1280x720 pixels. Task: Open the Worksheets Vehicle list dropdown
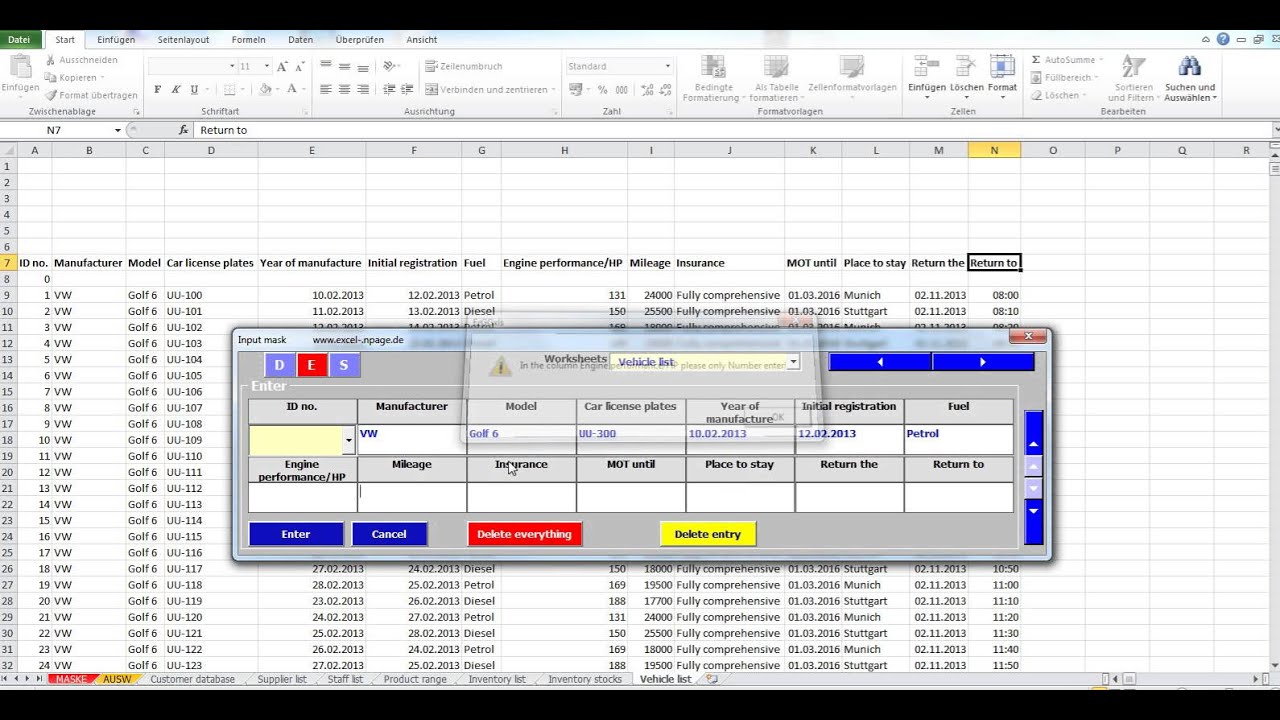(793, 362)
